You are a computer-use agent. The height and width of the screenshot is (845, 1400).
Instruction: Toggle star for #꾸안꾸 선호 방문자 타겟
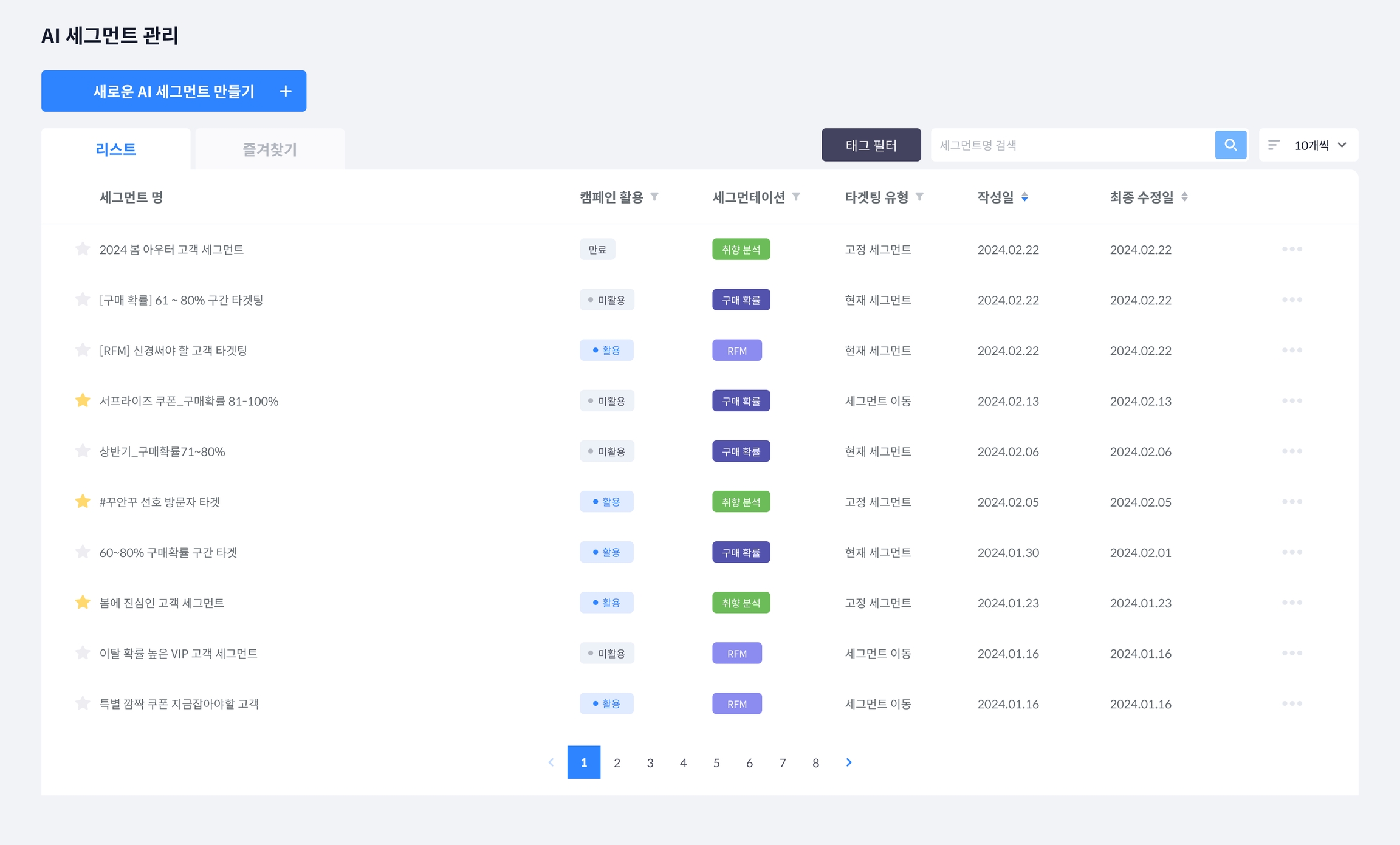click(x=83, y=501)
